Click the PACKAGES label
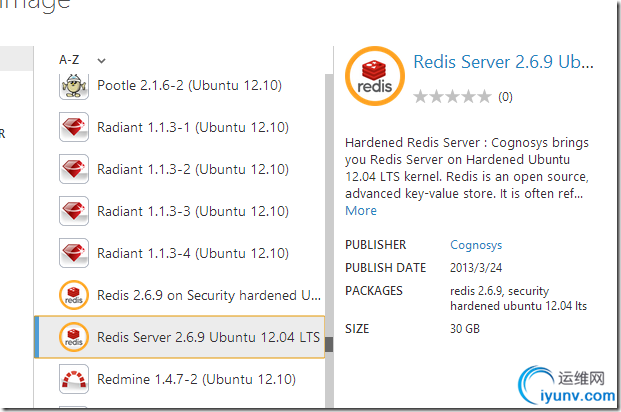The height and width of the screenshot is (412, 621). (x=374, y=291)
